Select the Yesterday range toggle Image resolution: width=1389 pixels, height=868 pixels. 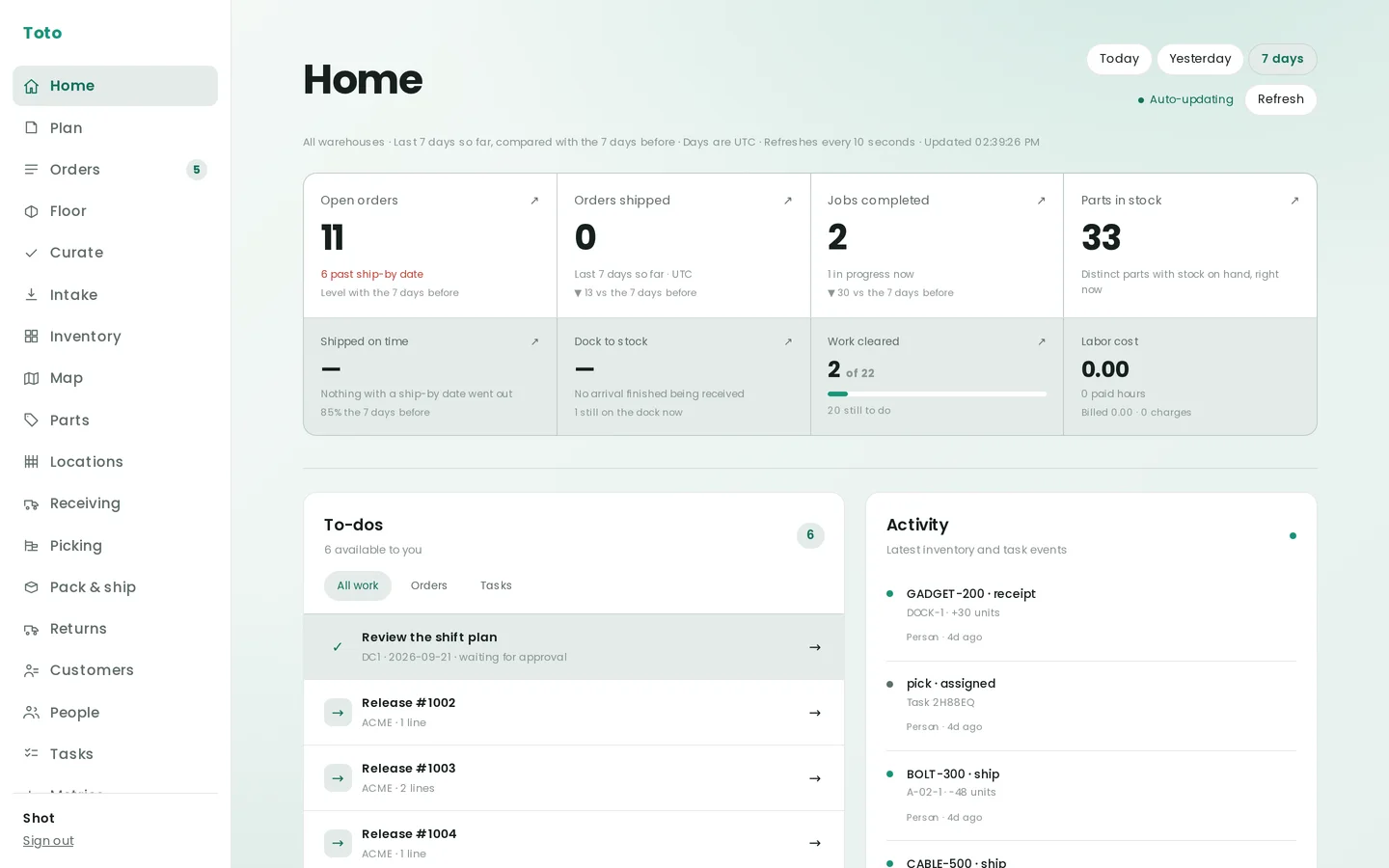coord(1200,59)
